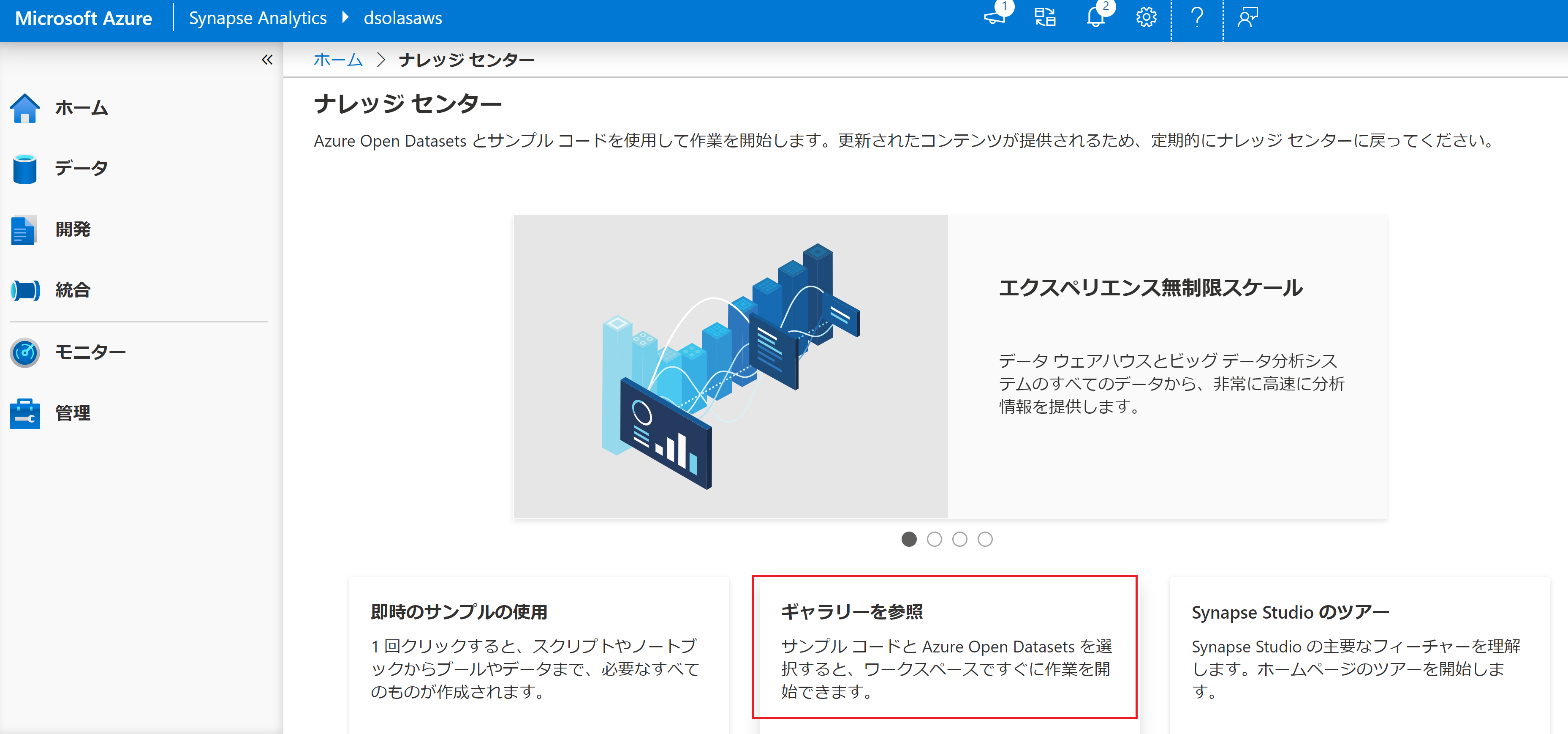Viewport: 1568px width, 734px height.
Task: Click the carousel banner illustration
Action: pyautogui.click(x=730, y=366)
